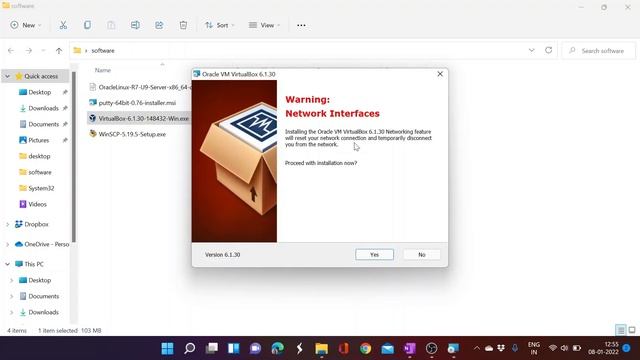Viewport: 640px width, 360px height.
Task: Click the Paste icon in Explorer toolbar
Action: tap(111, 25)
